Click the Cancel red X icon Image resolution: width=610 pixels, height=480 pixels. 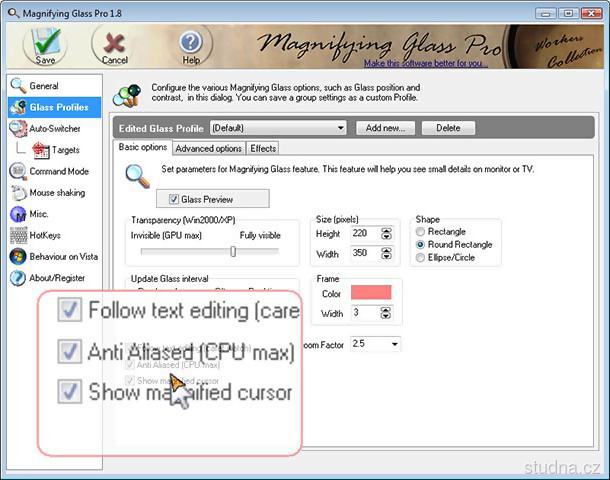[114, 43]
